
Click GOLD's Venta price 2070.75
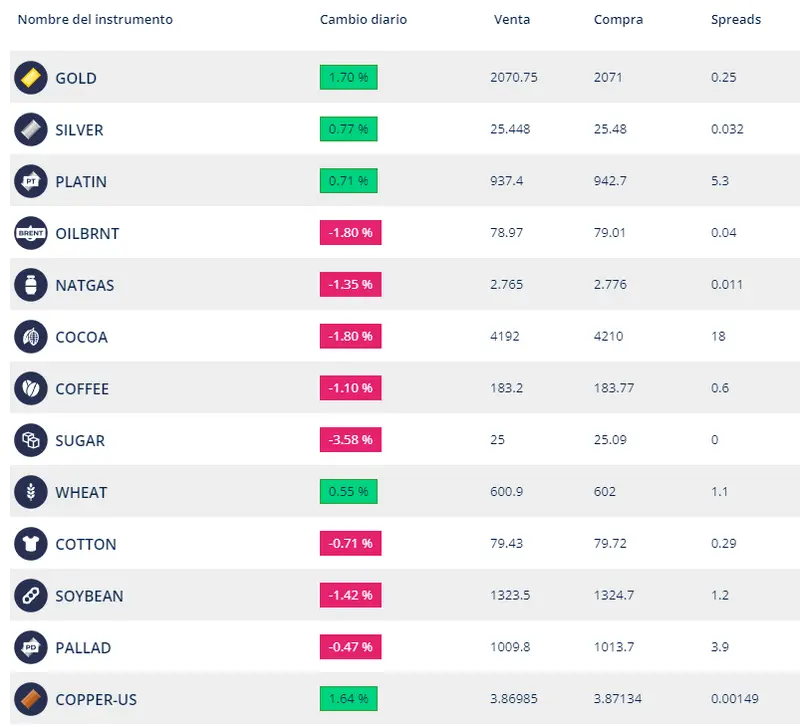514,78
